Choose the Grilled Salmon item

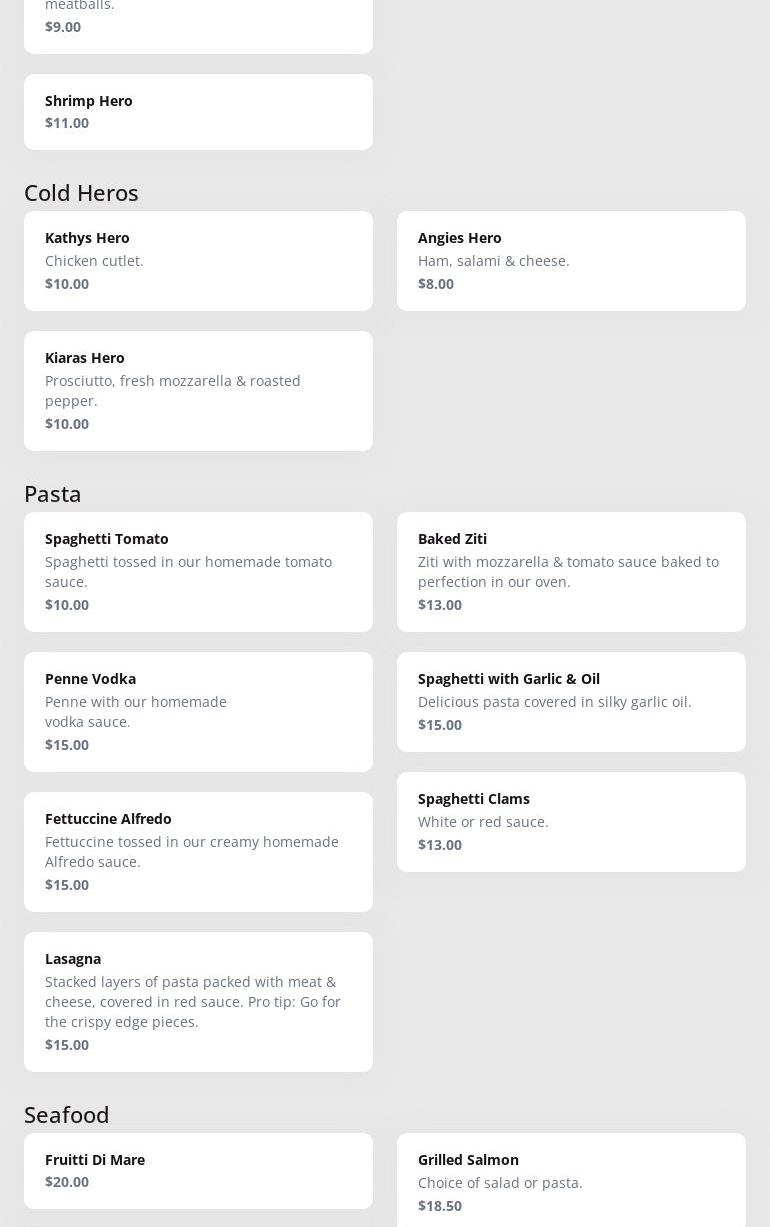571,1180
